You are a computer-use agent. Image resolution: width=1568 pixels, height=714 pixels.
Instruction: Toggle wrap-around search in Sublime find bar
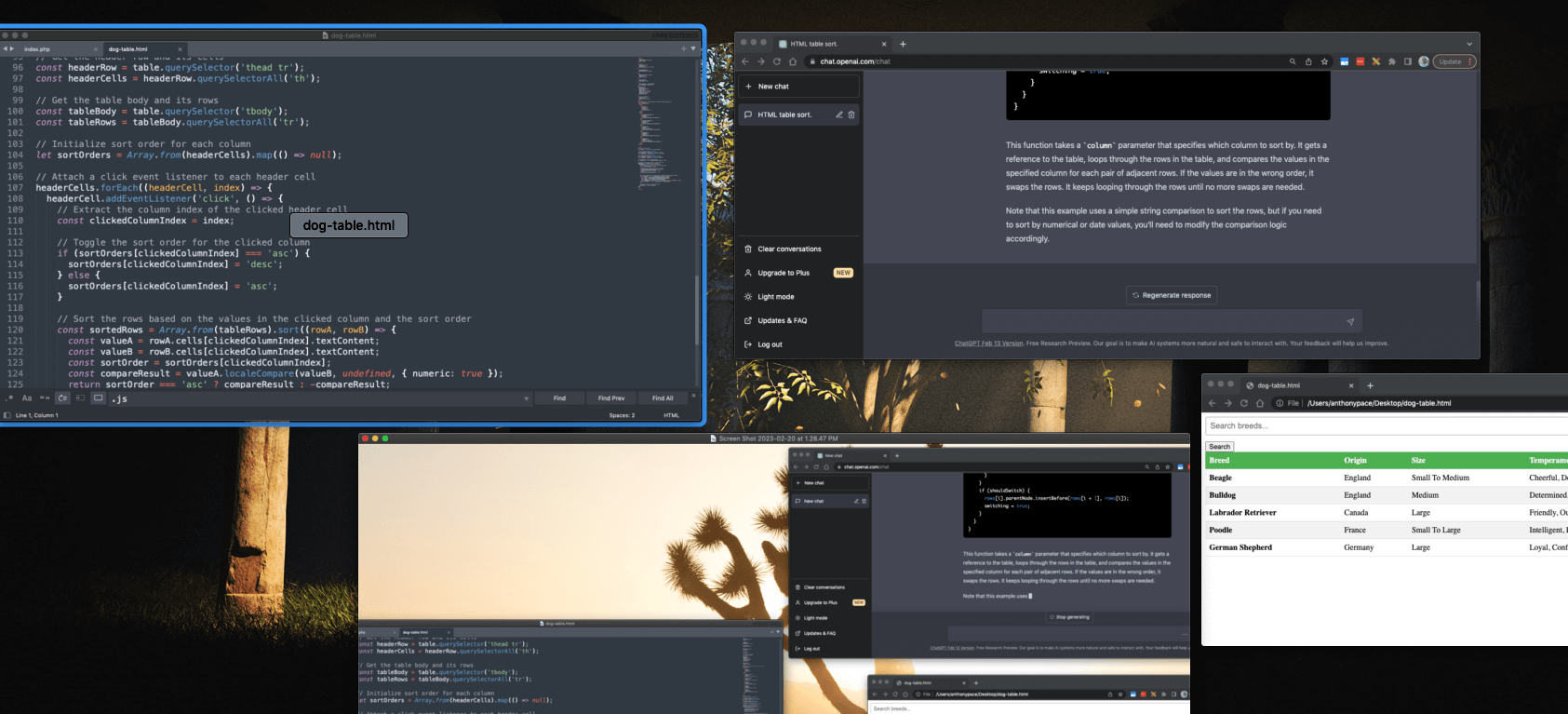pyautogui.click(x=62, y=398)
